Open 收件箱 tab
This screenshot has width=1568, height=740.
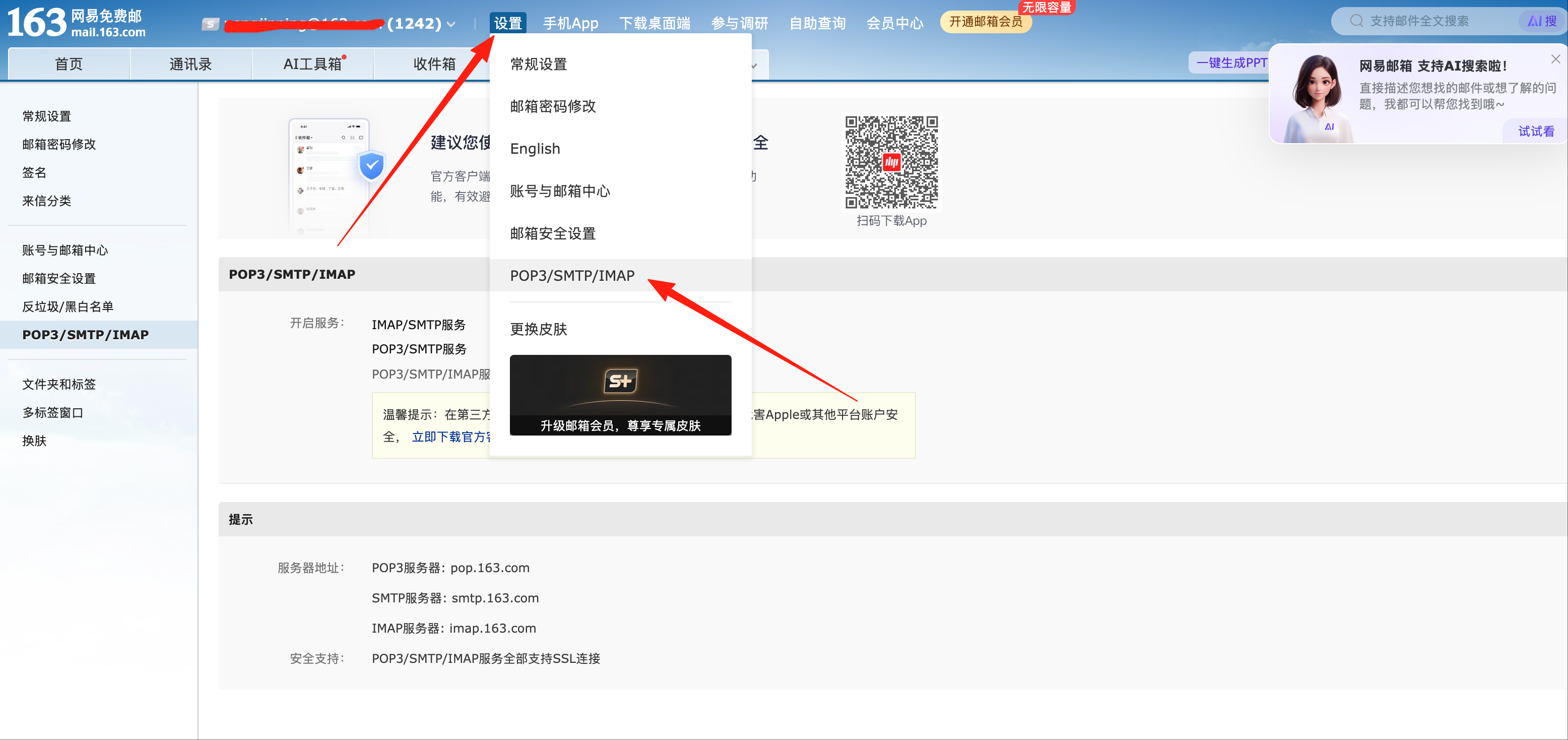coord(434,64)
